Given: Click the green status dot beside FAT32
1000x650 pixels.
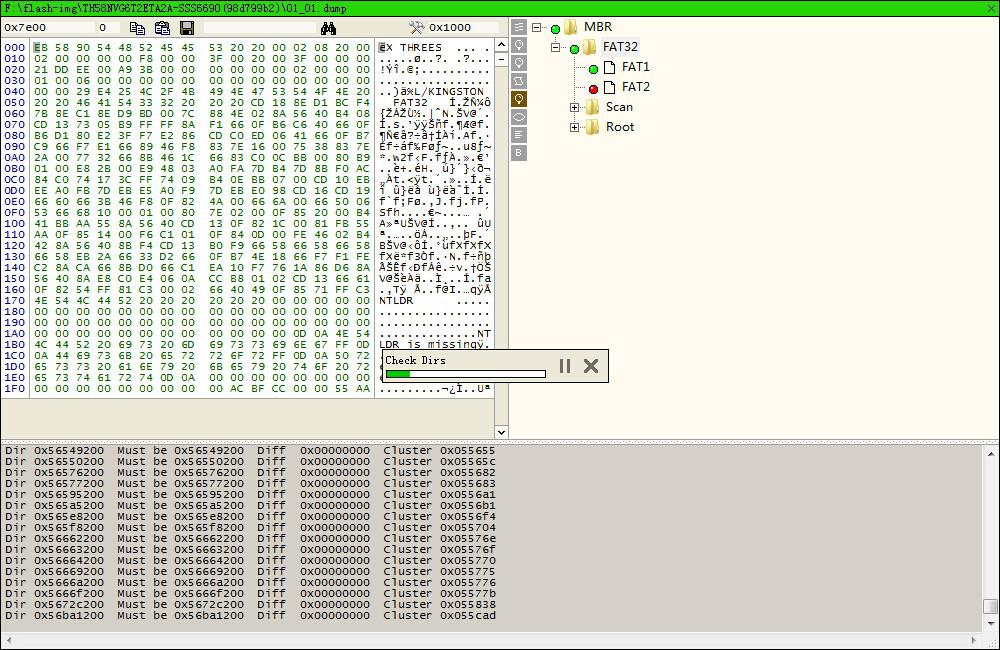Looking at the screenshot, I should point(575,48).
